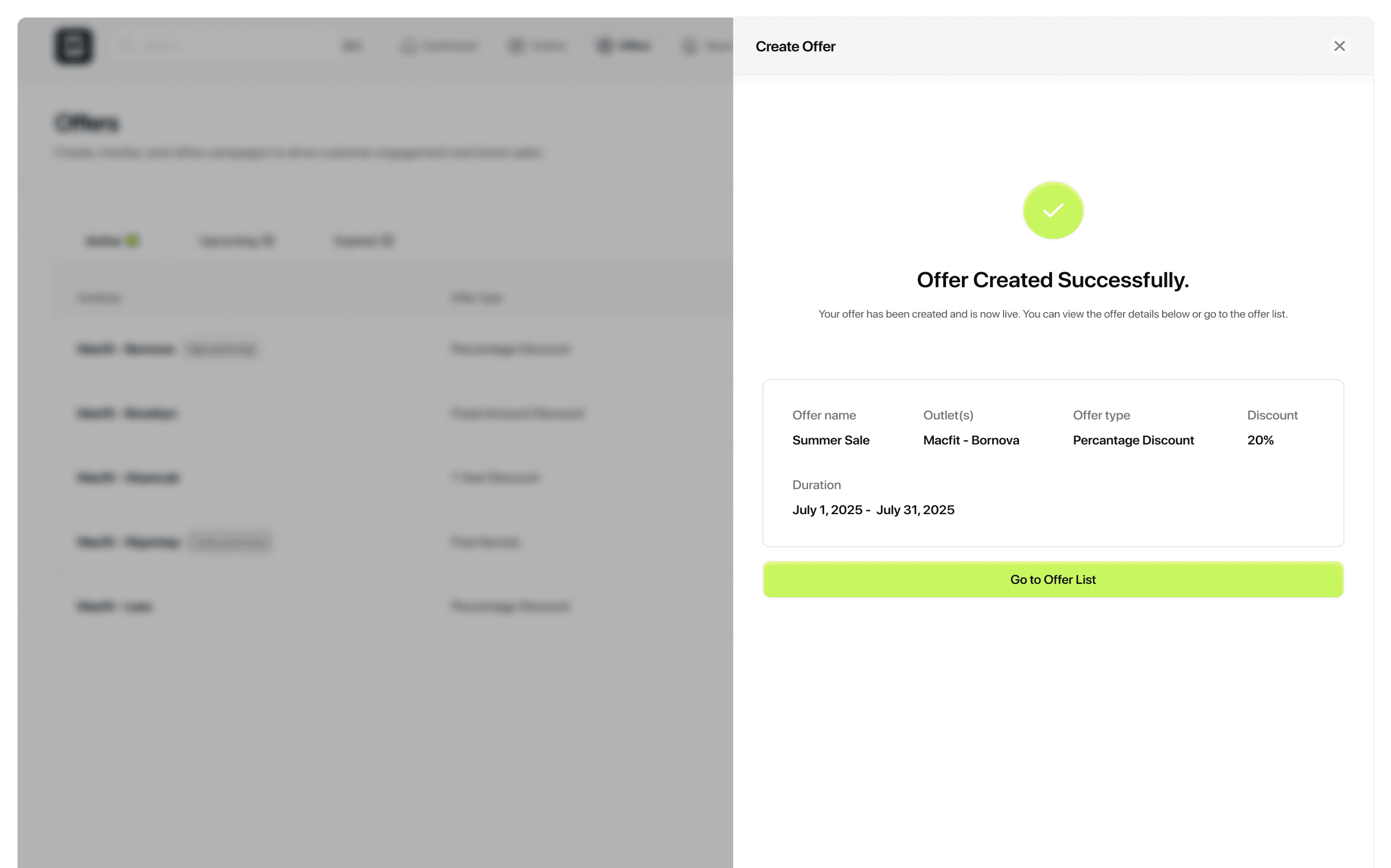Open the Dashboard nav item
The image size is (1391, 868).
440,46
